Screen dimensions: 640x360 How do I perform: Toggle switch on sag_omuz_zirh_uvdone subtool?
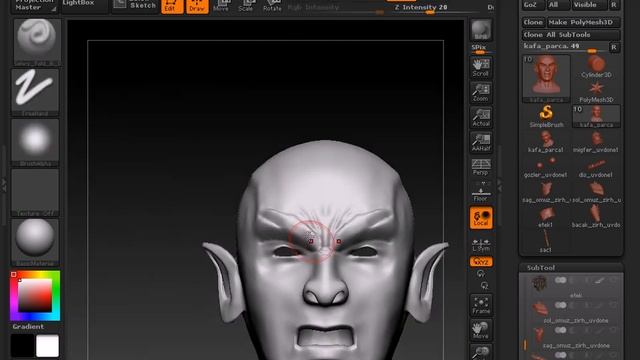click(560, 330)
